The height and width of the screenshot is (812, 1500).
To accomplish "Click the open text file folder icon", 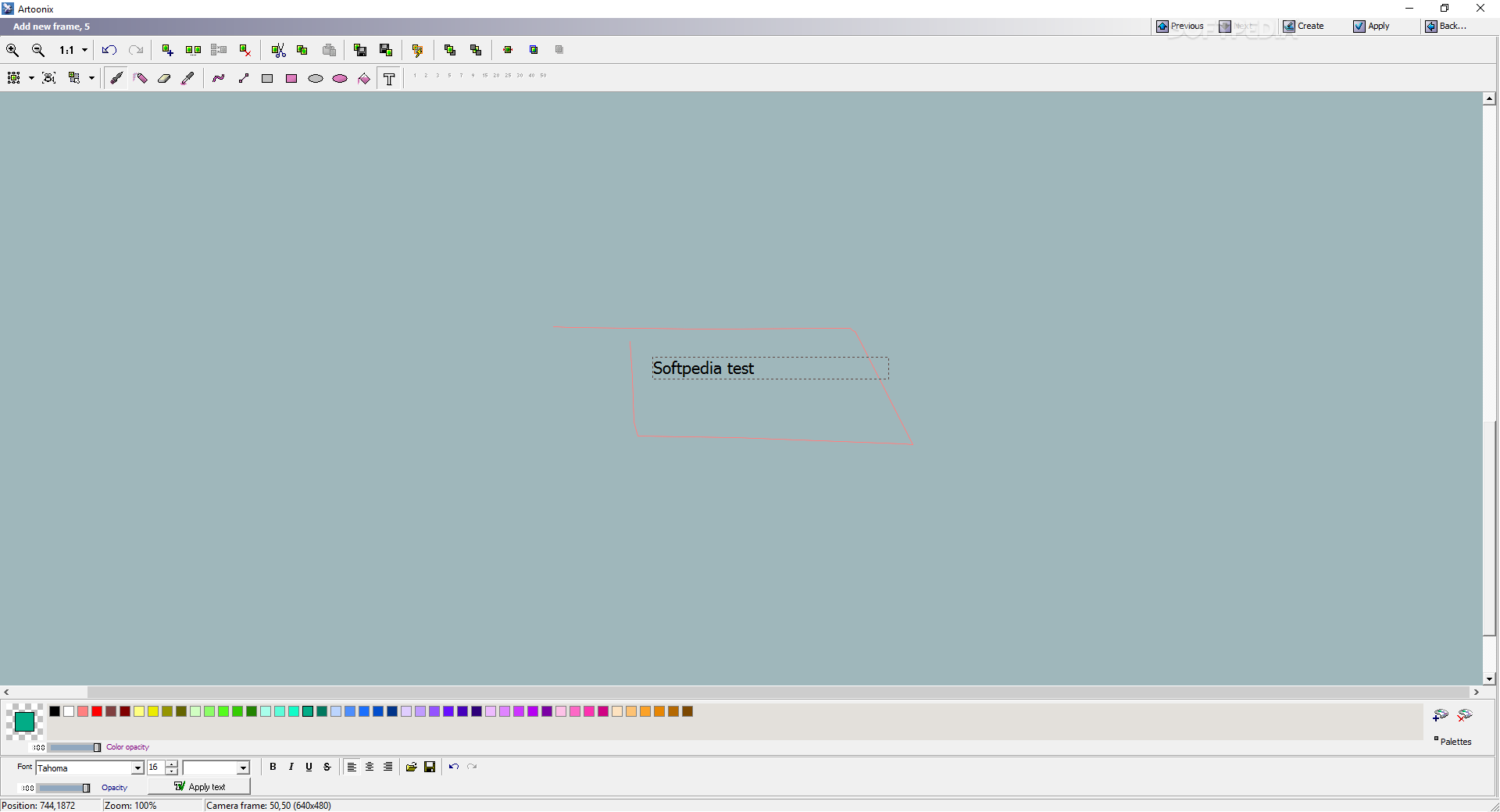I will [411, 767].
